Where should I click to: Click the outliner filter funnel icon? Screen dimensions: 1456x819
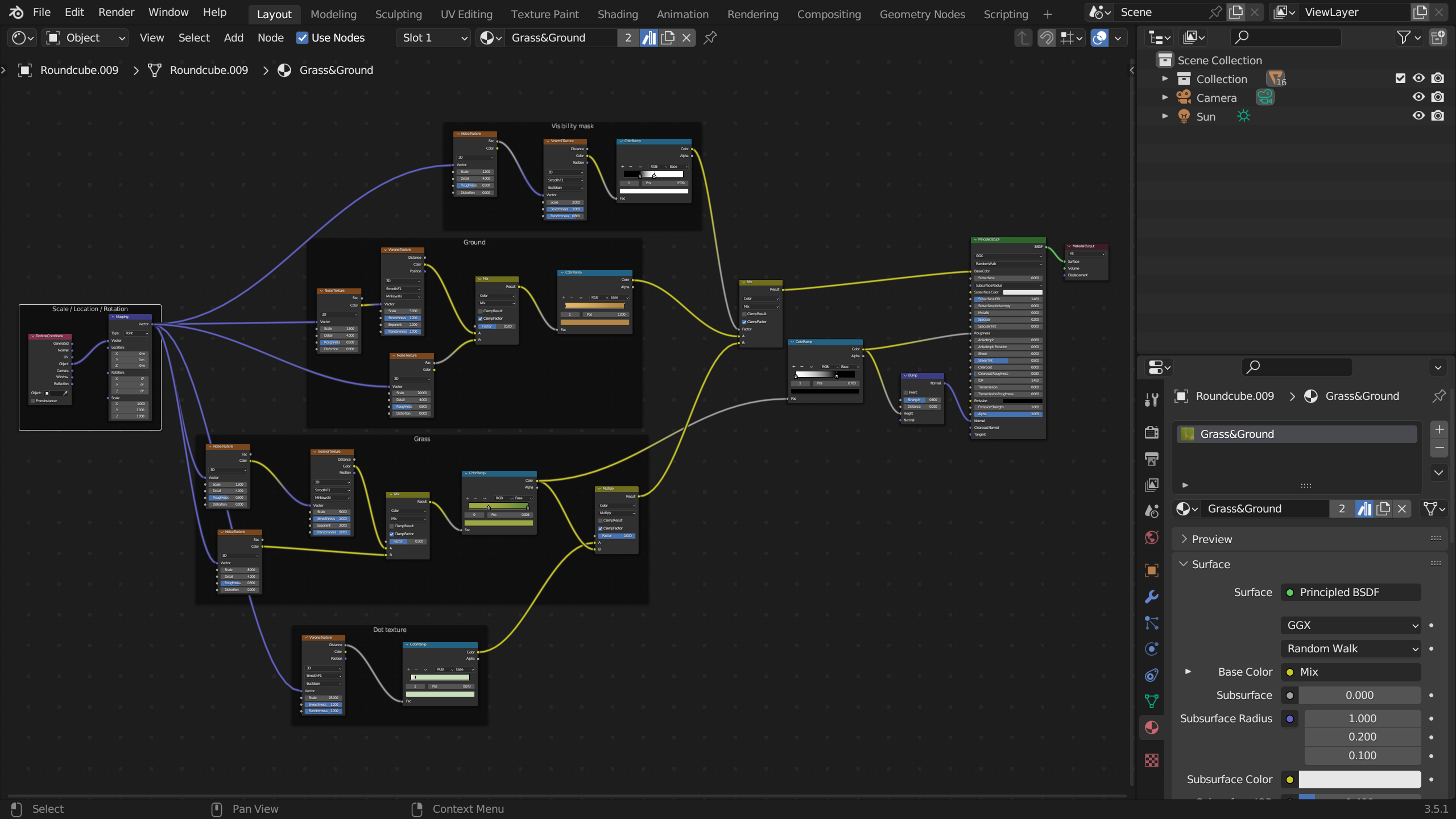pyautogui.click(x=1404, y=38)
